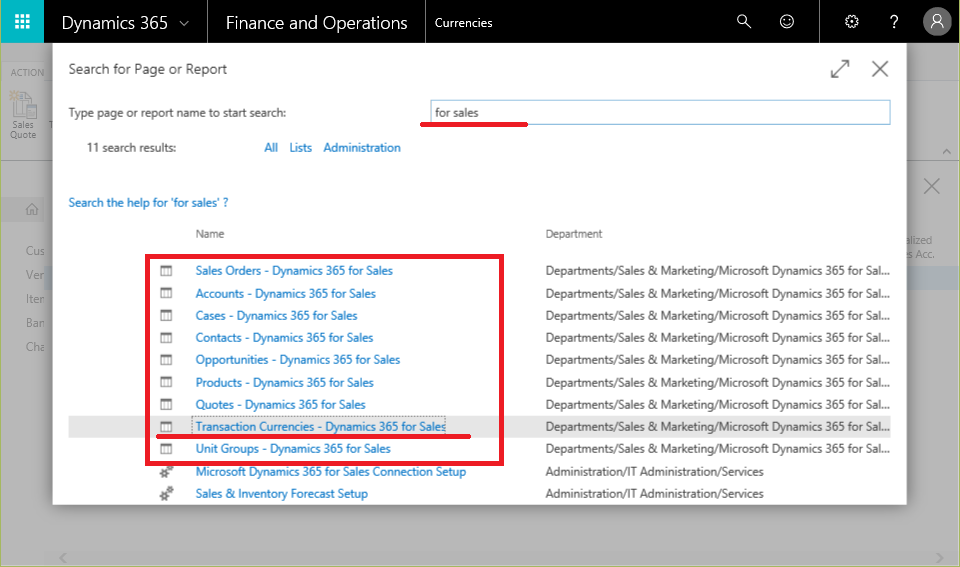Viewport: 960px width, 567px height.
Task: Click list icon beside Quotes
Action: pyautogui.click(x=166, y=404)
